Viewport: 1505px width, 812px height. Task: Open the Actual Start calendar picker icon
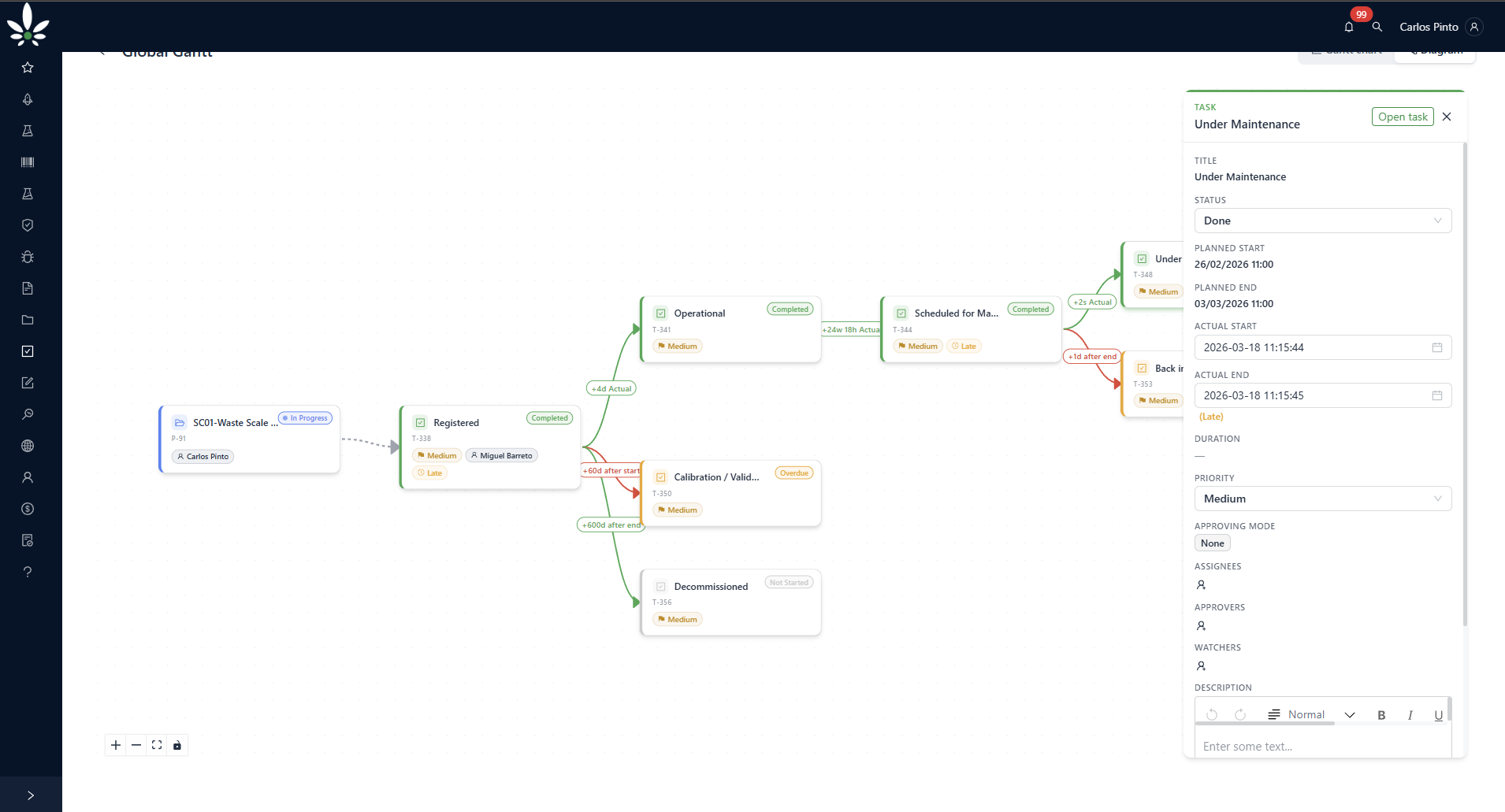click(x=1437, y=347)
